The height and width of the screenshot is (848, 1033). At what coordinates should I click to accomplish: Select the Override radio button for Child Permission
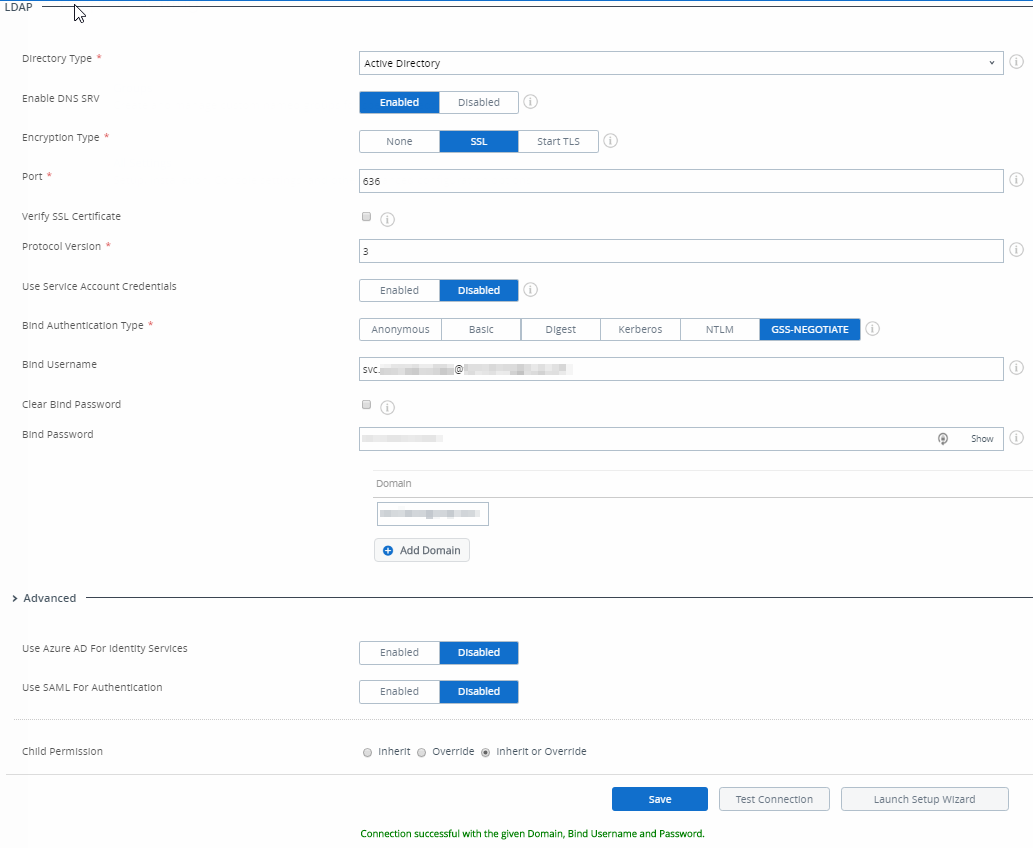pos(421,751)
